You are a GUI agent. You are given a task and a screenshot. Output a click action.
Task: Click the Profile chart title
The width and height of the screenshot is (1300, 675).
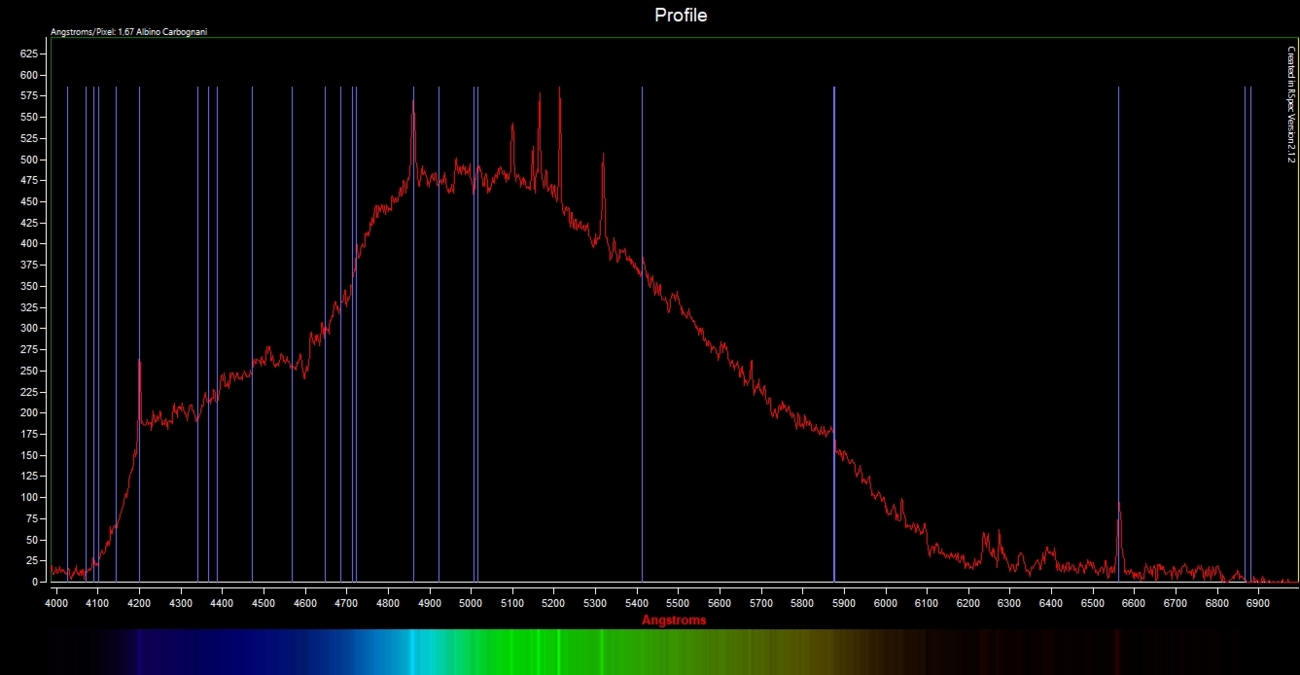coord(680,15)
